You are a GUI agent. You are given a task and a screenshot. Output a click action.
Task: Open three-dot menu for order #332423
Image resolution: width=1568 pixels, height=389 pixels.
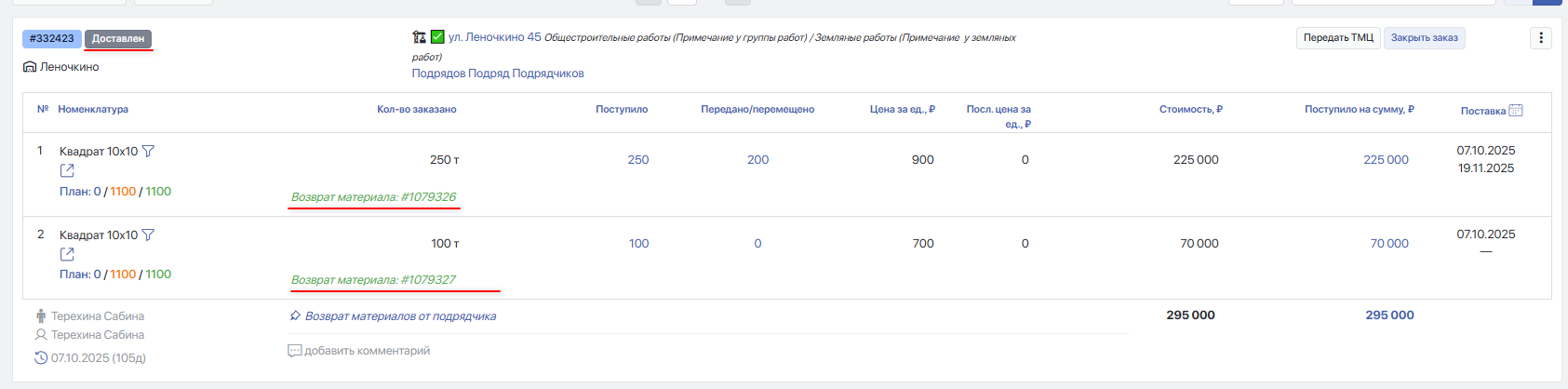click(1540, 38)
